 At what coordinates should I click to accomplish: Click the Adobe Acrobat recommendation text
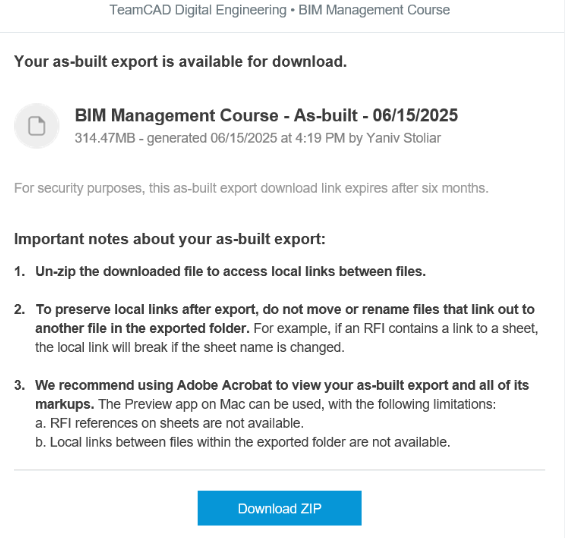282,394
